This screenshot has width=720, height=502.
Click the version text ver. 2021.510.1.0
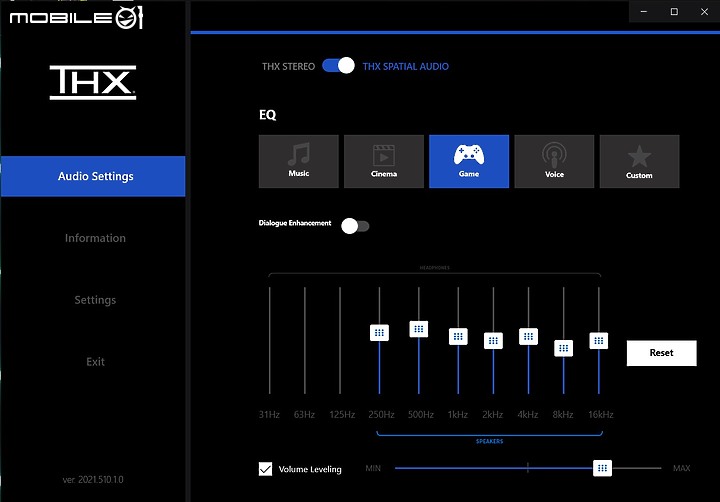pyautogui.click(x=93, y=479)
